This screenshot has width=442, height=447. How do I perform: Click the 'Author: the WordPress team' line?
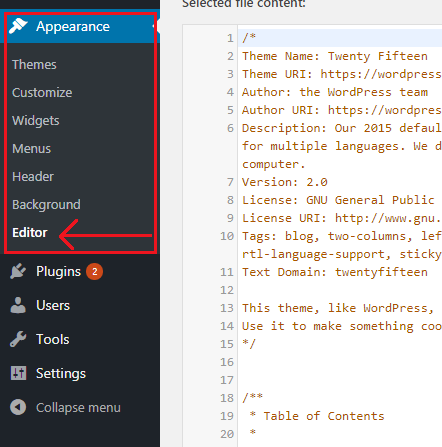click(x=335, y=92)
